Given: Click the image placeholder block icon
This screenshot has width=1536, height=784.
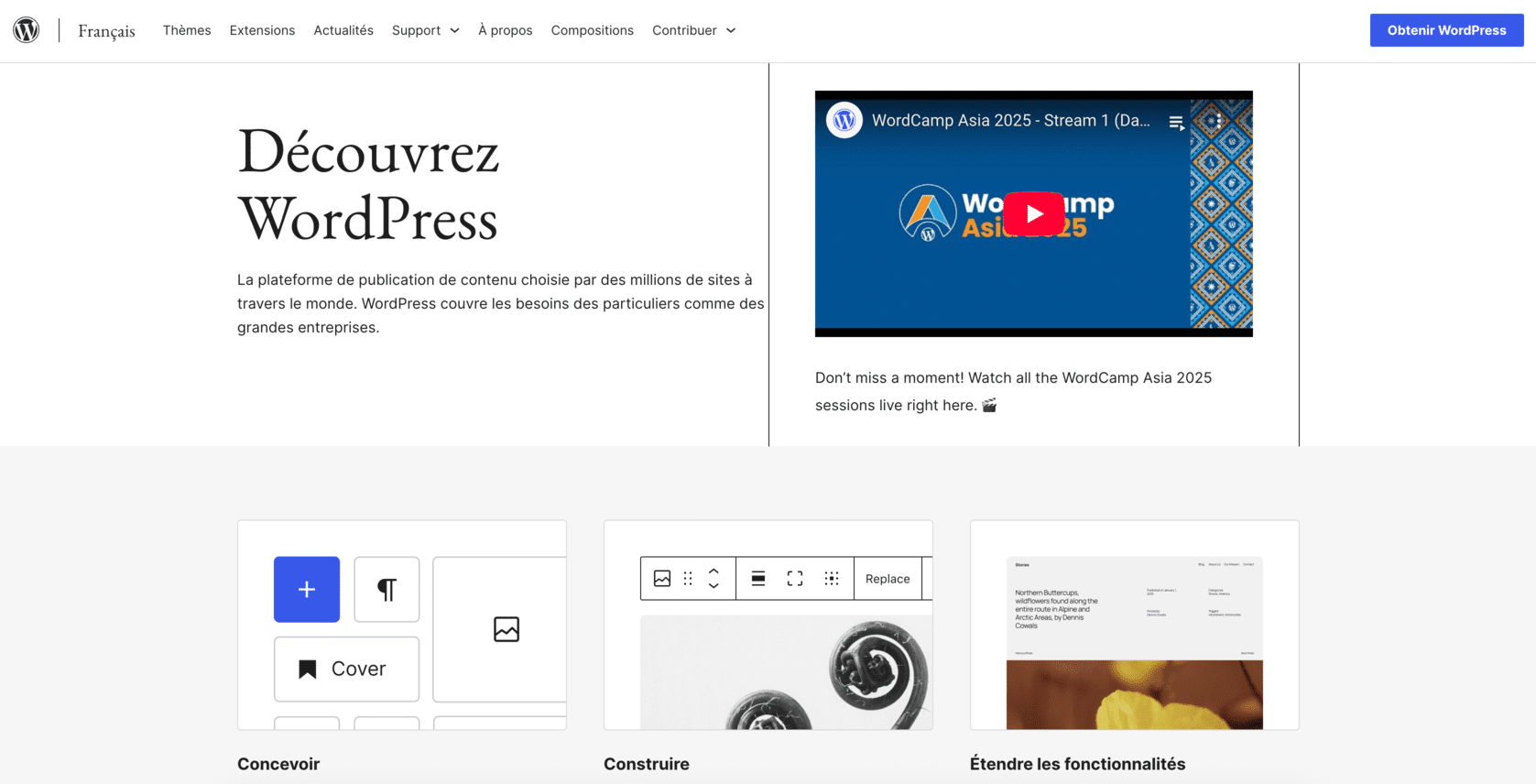Looking at the screenshot, I should click(506, 629).
